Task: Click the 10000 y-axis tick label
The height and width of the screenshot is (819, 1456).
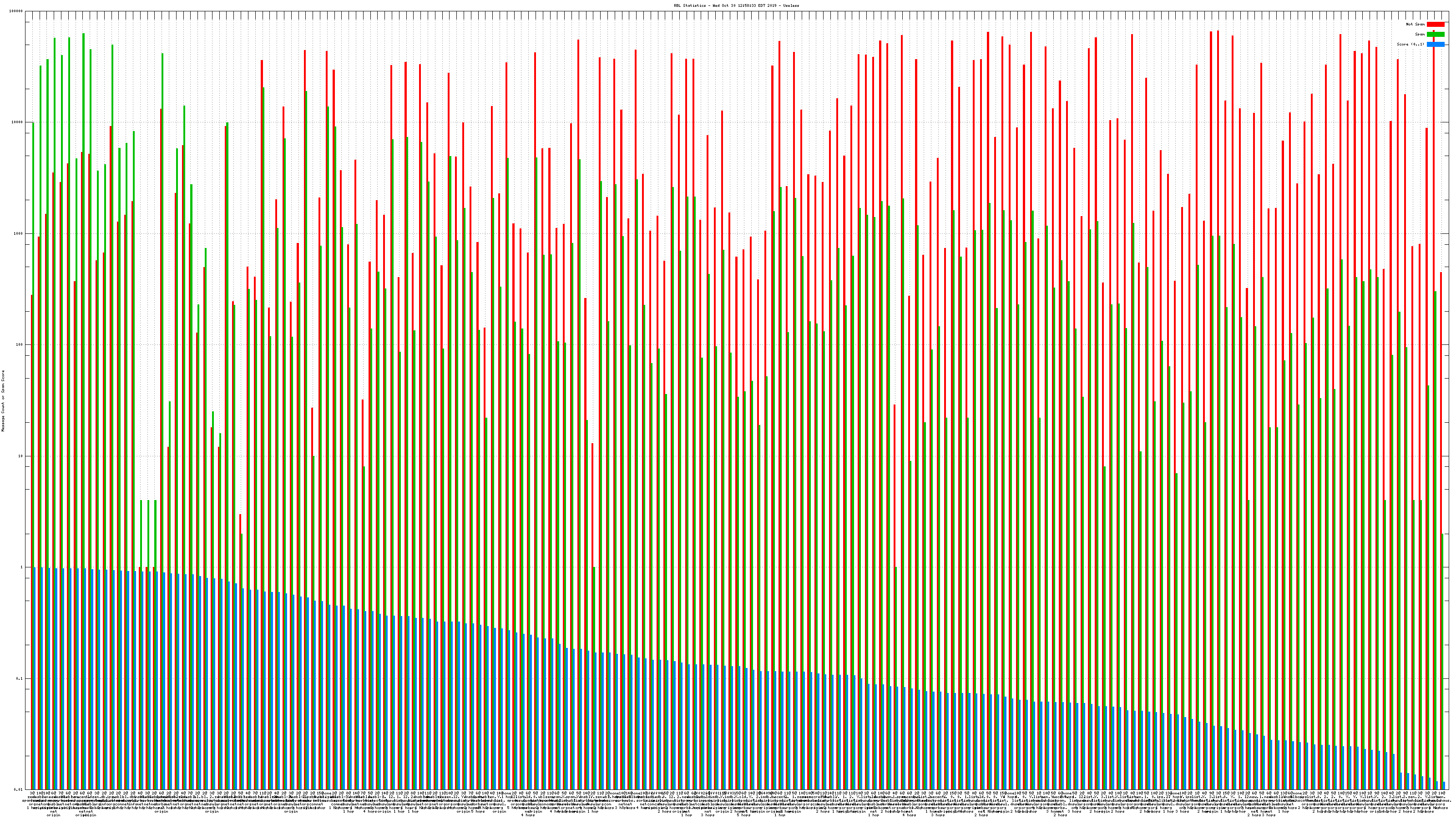Action: coord(18,123)
